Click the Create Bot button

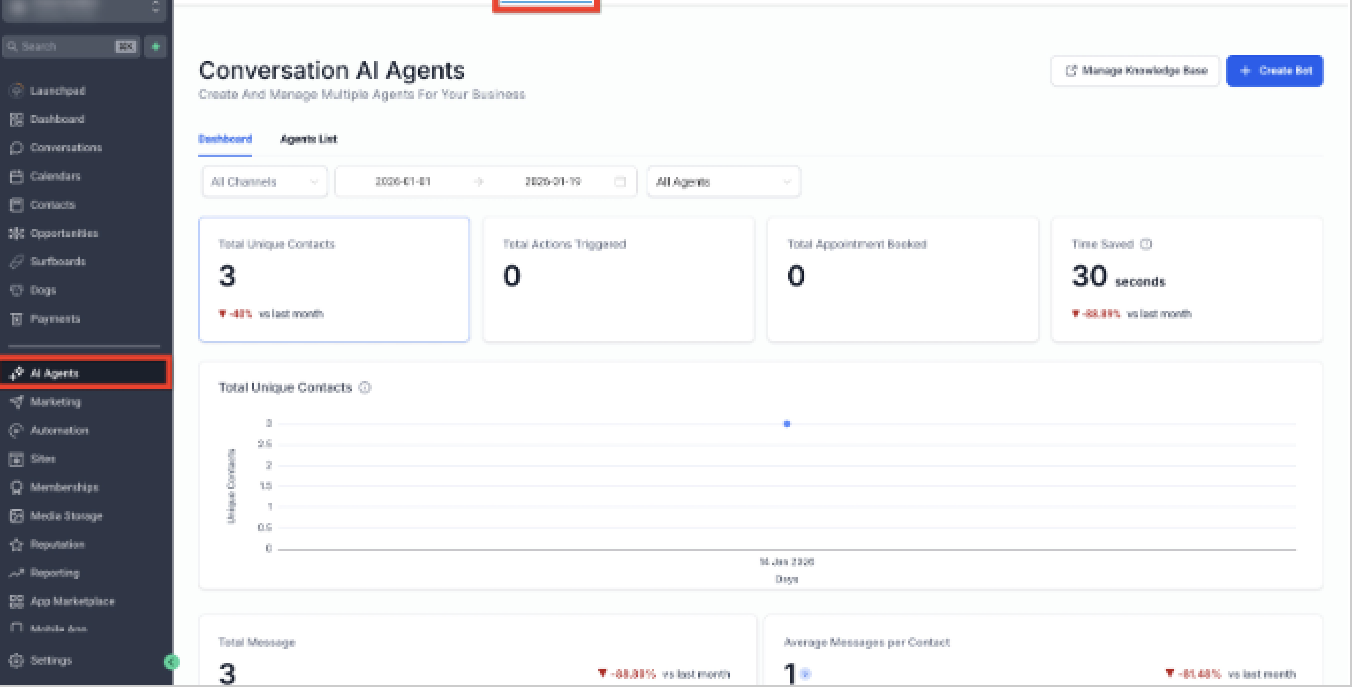pos(1275,71)
